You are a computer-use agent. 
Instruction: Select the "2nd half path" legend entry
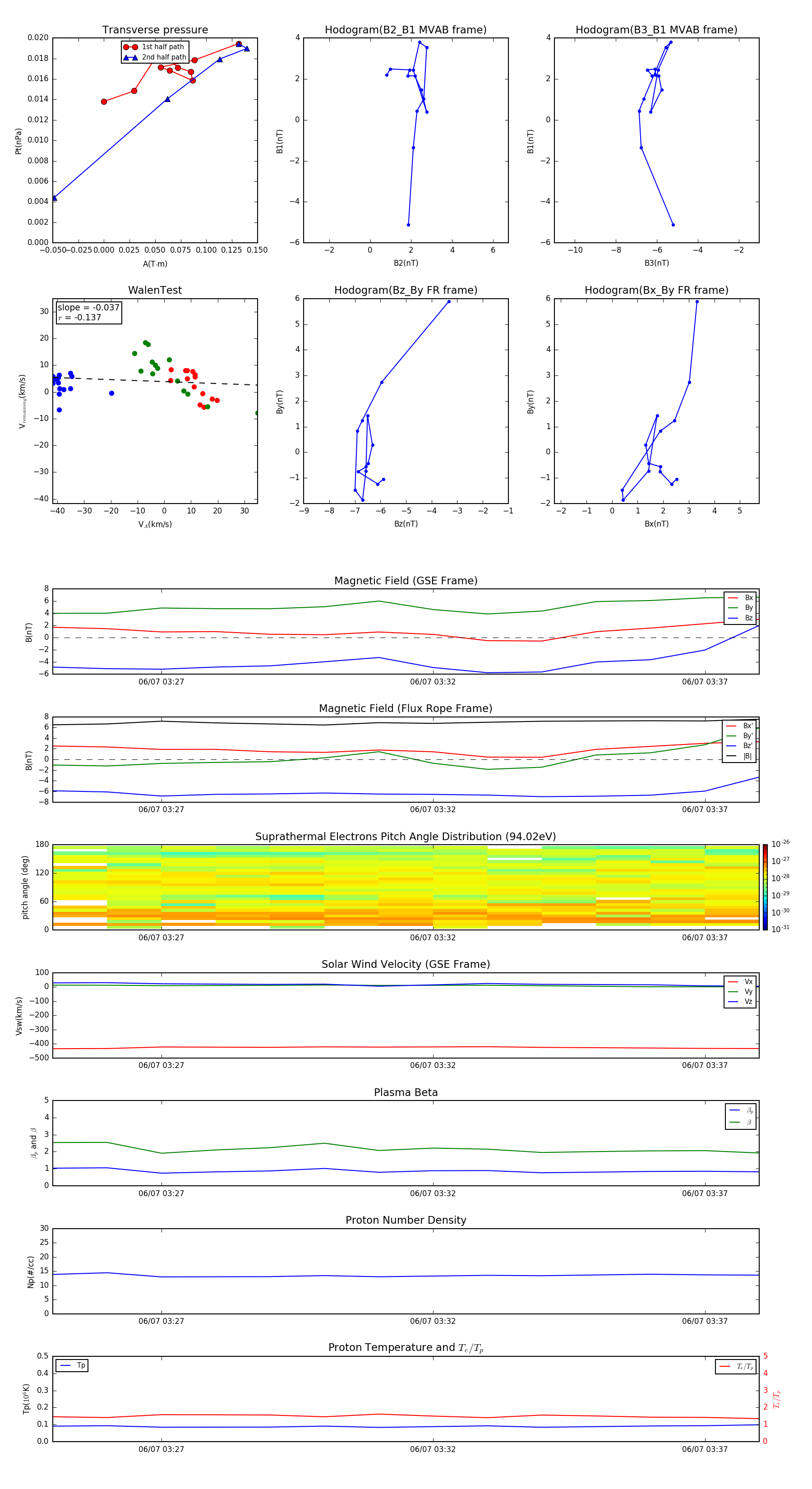[155, 57]
